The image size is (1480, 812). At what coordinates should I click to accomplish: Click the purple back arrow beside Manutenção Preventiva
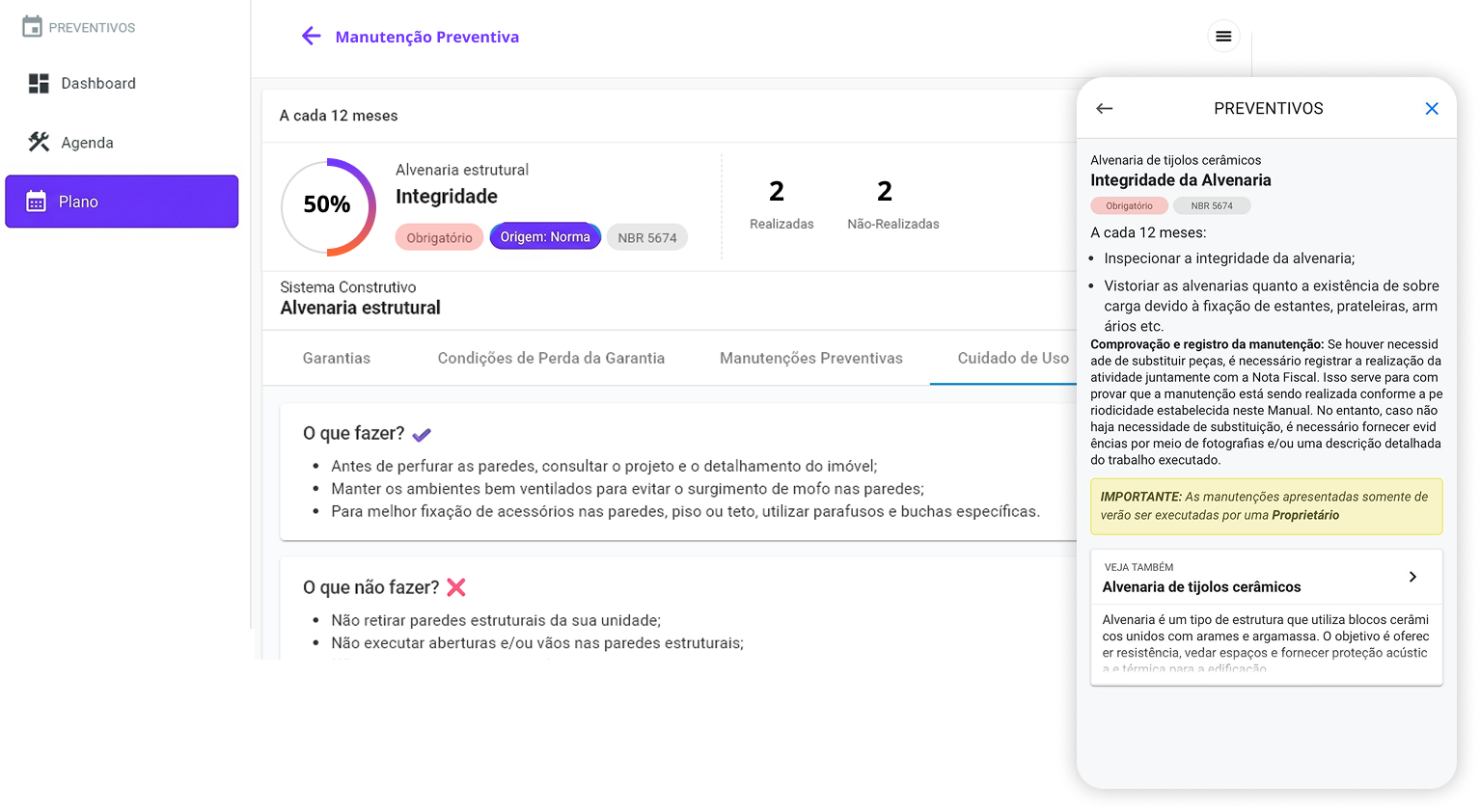[310, 36]
